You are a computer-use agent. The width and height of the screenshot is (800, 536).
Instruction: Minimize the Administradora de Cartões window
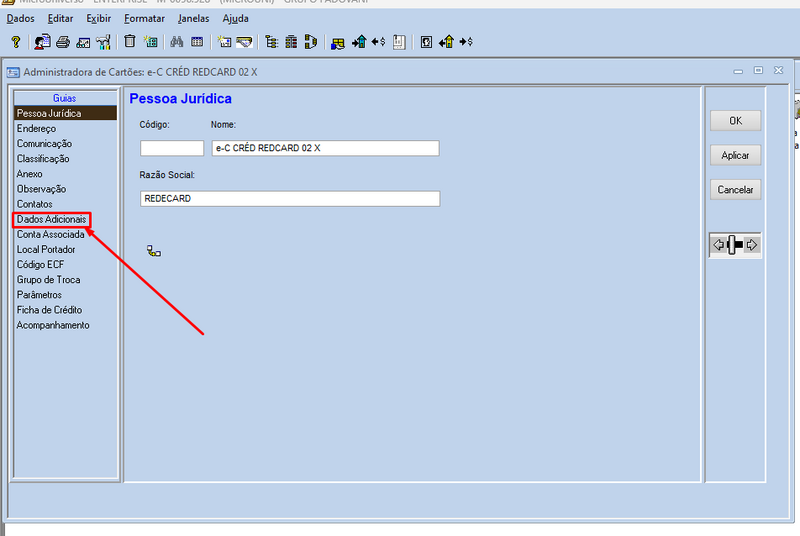coord(738,71)
